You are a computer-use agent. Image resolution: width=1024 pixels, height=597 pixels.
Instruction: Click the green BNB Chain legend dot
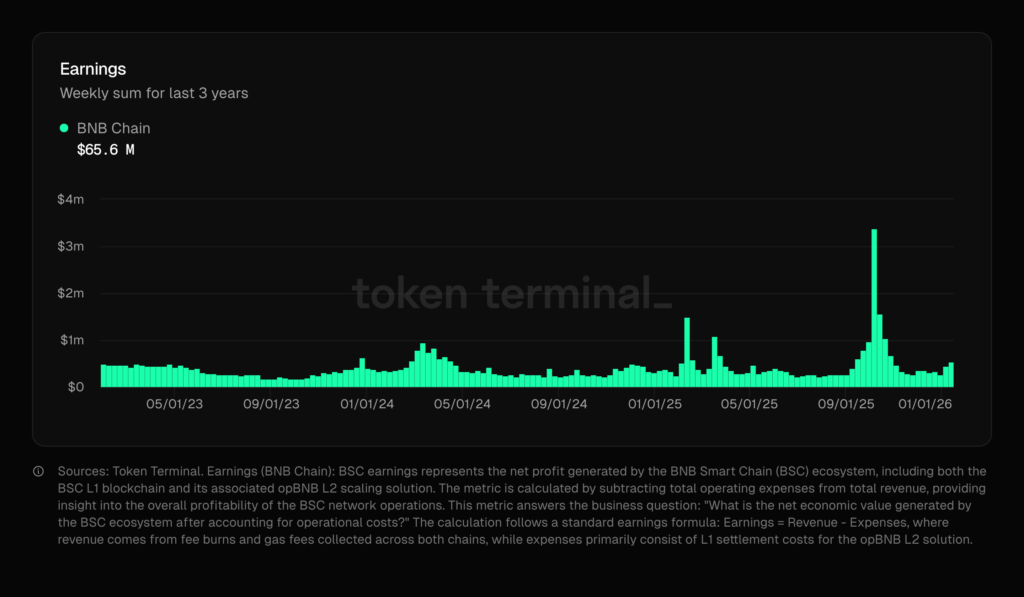(x=64, y=128)
